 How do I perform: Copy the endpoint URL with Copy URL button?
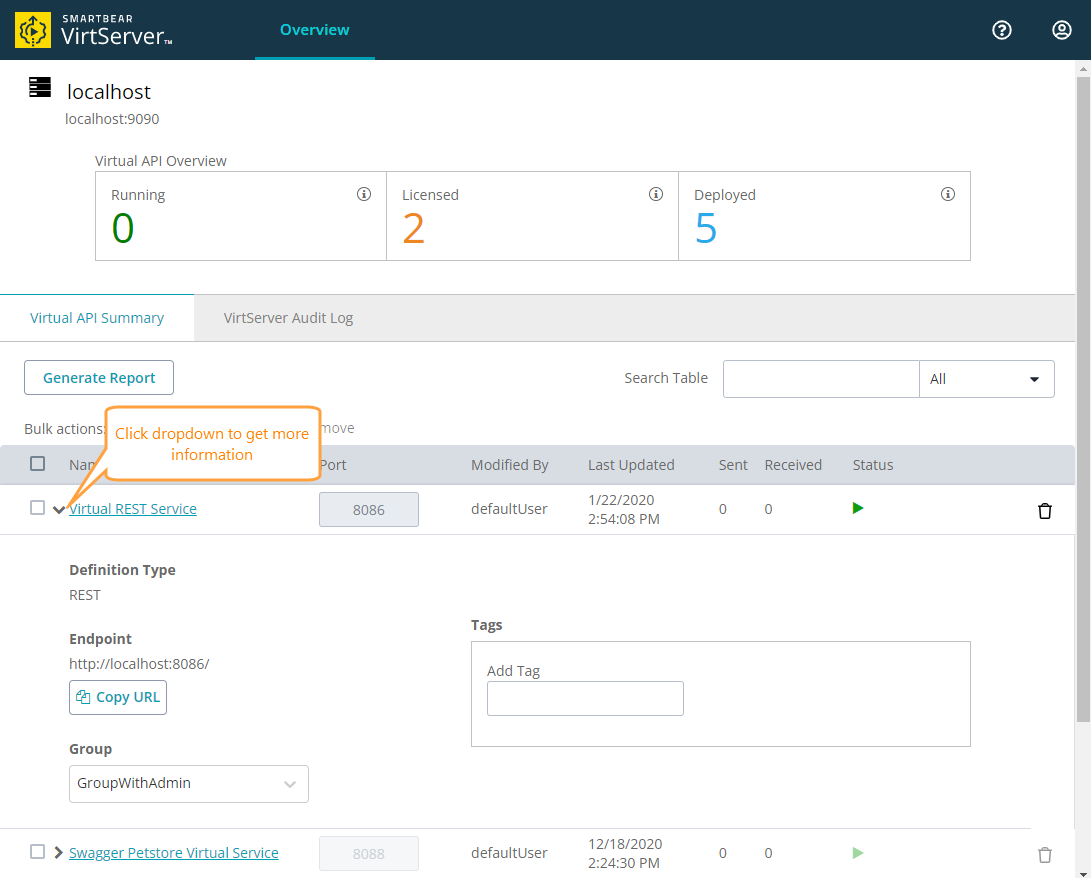[117, 697]
